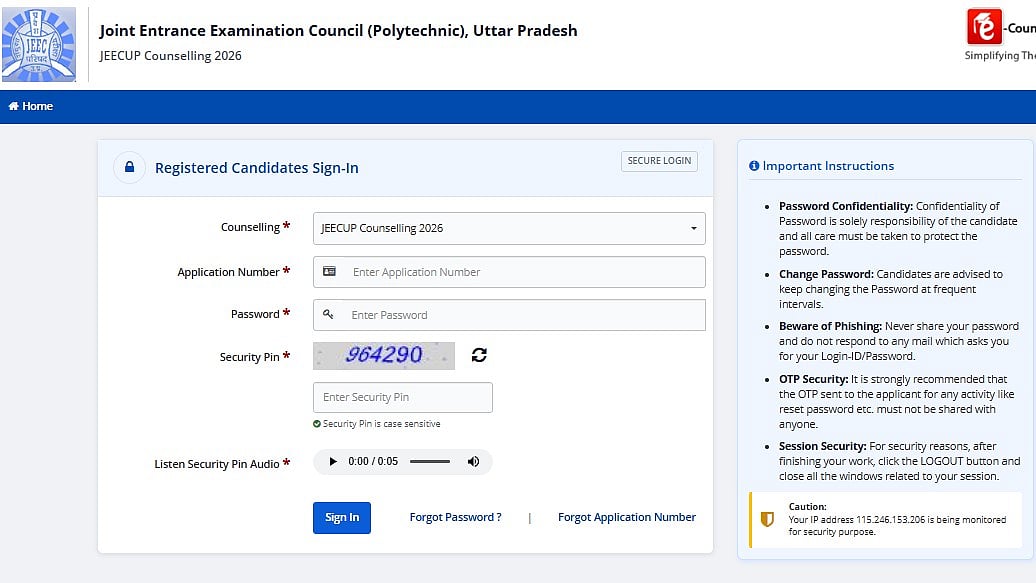Click the ID card icon in Application Number field
This screenshot has height=583, width=1036.
[x=329, y=272]
